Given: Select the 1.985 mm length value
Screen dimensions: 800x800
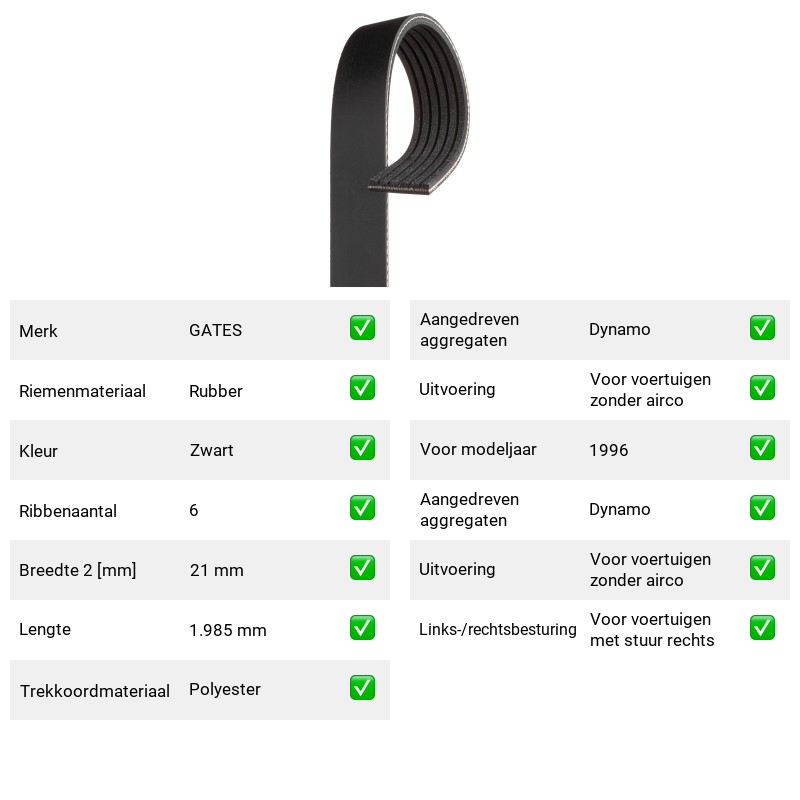Looking at the screenshot, I should pos(228,630).
